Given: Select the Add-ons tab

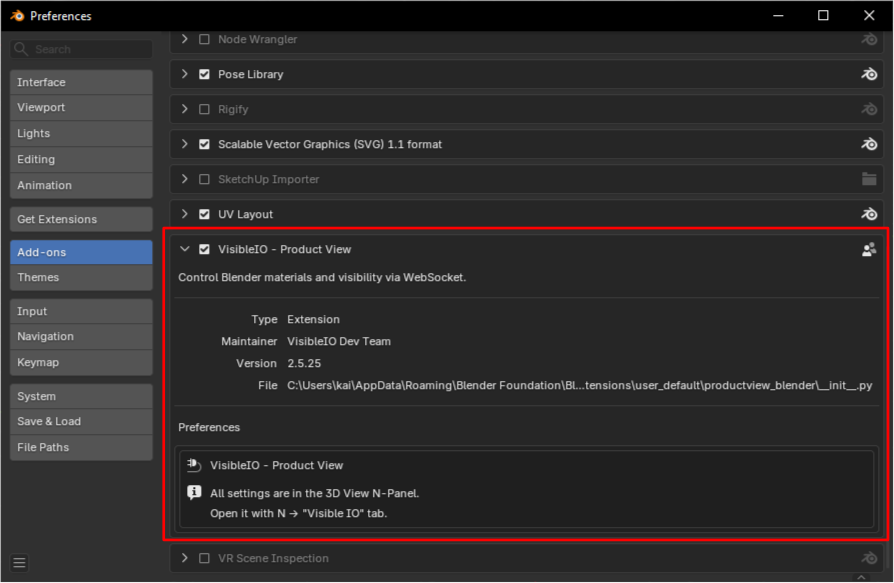Looking at the screenshot, I should [x=81, y=252].
